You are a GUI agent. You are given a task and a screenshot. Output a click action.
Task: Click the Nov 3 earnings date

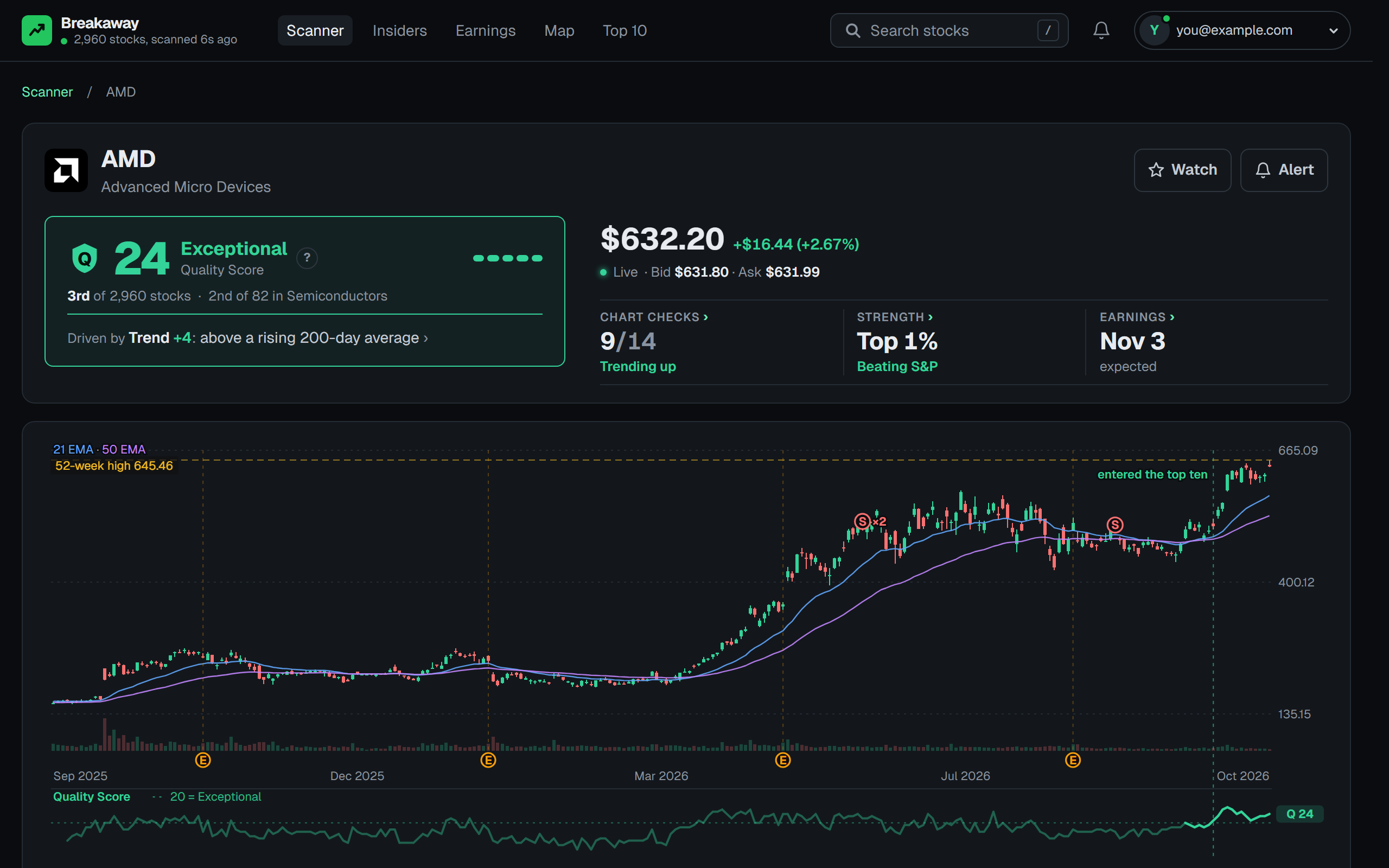(1132, 342)
